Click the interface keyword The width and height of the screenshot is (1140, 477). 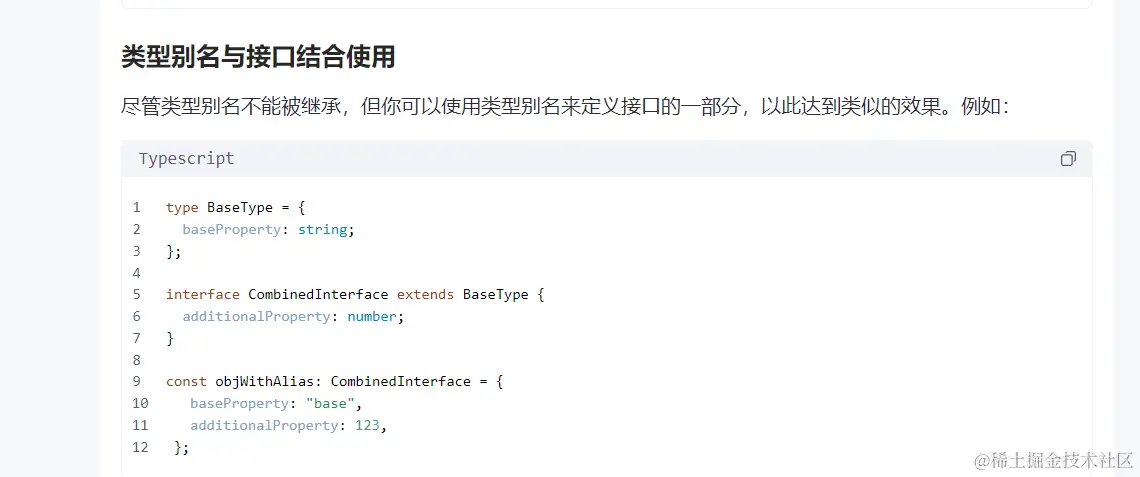click(x=202, y=295)
